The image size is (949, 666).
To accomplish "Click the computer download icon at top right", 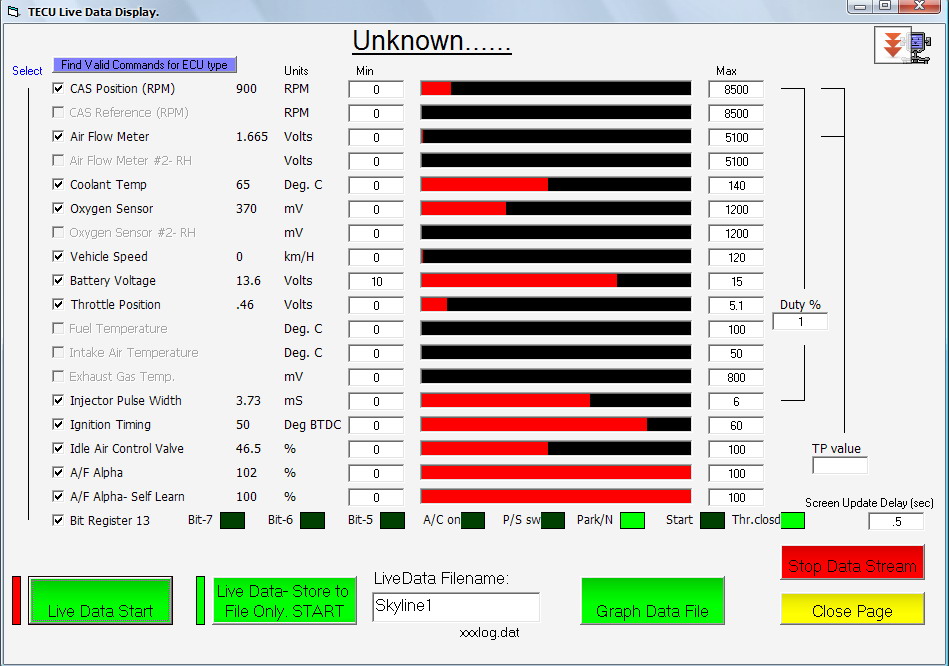I will 903,46.
